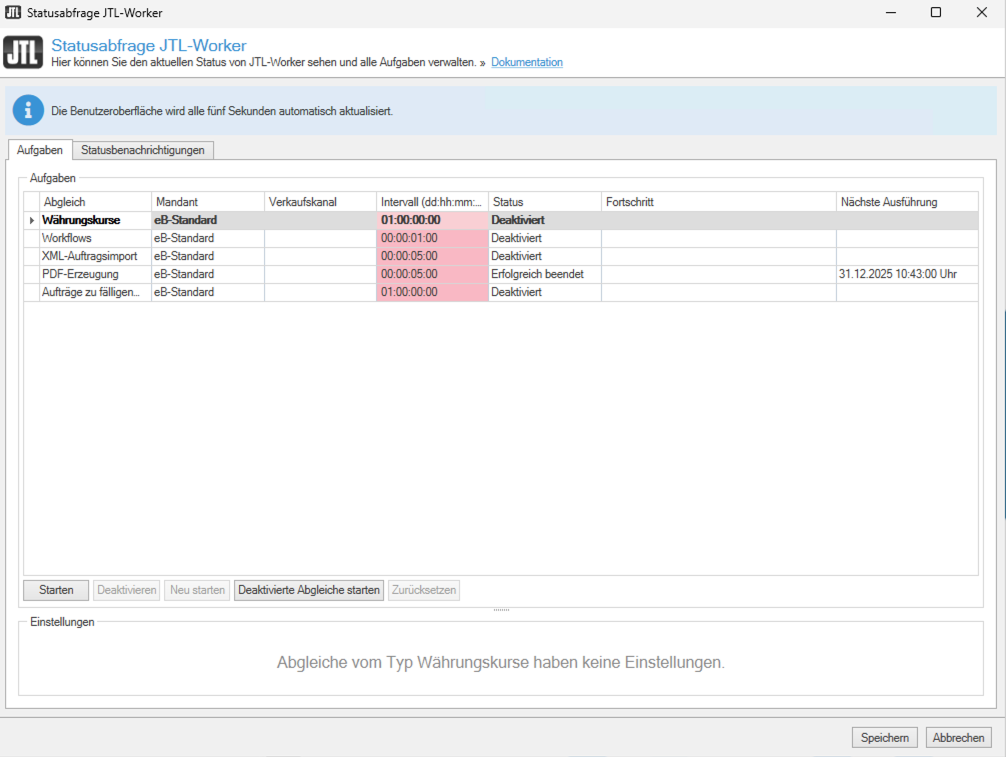Click the row indicator arrow beside Währungskurse

coord(32,220)
